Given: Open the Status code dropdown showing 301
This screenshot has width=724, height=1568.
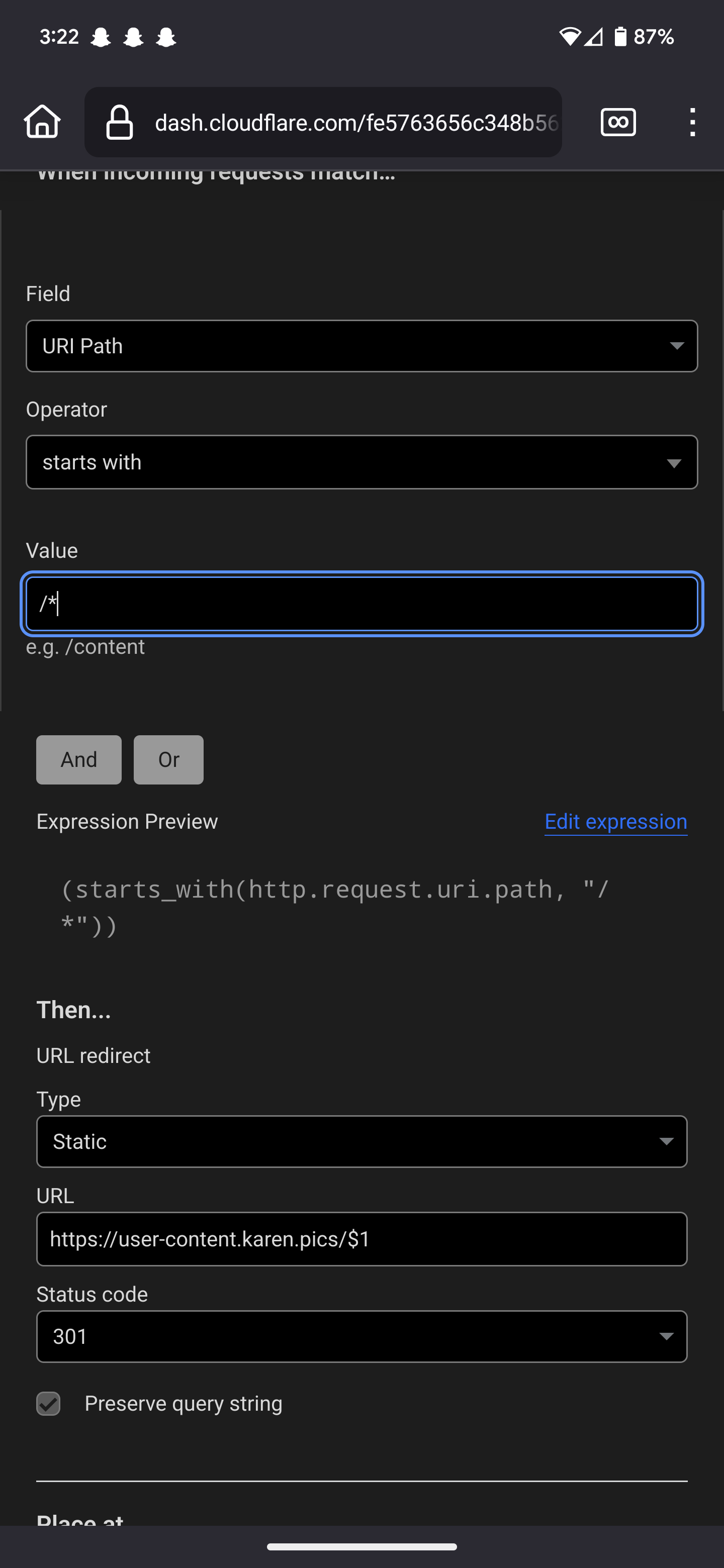Looking at the screenshot, I should pyautogui.click(x=361, y=1336).
